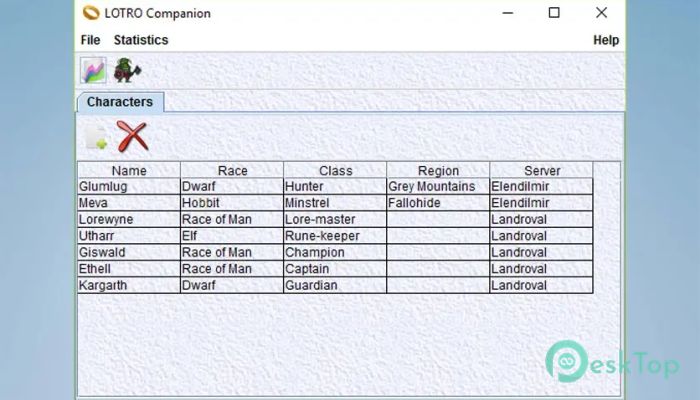Sort by the Region column header
Viewport: 700px width, 400px height.
(x=438, y=171)
